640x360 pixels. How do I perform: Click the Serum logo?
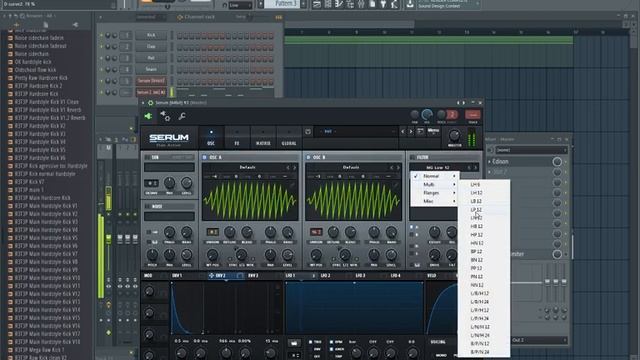pos(169,139)
